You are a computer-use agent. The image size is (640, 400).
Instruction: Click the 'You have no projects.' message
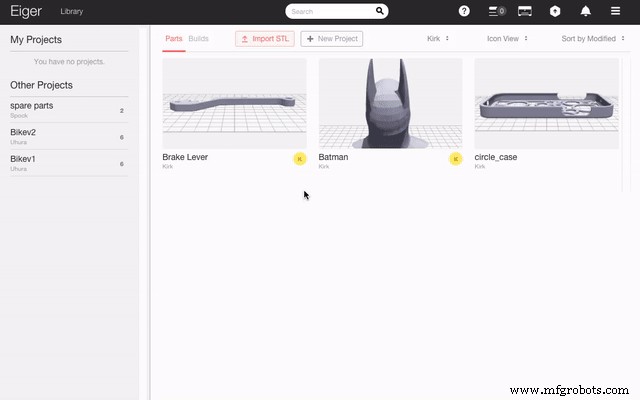click(69, 62)
